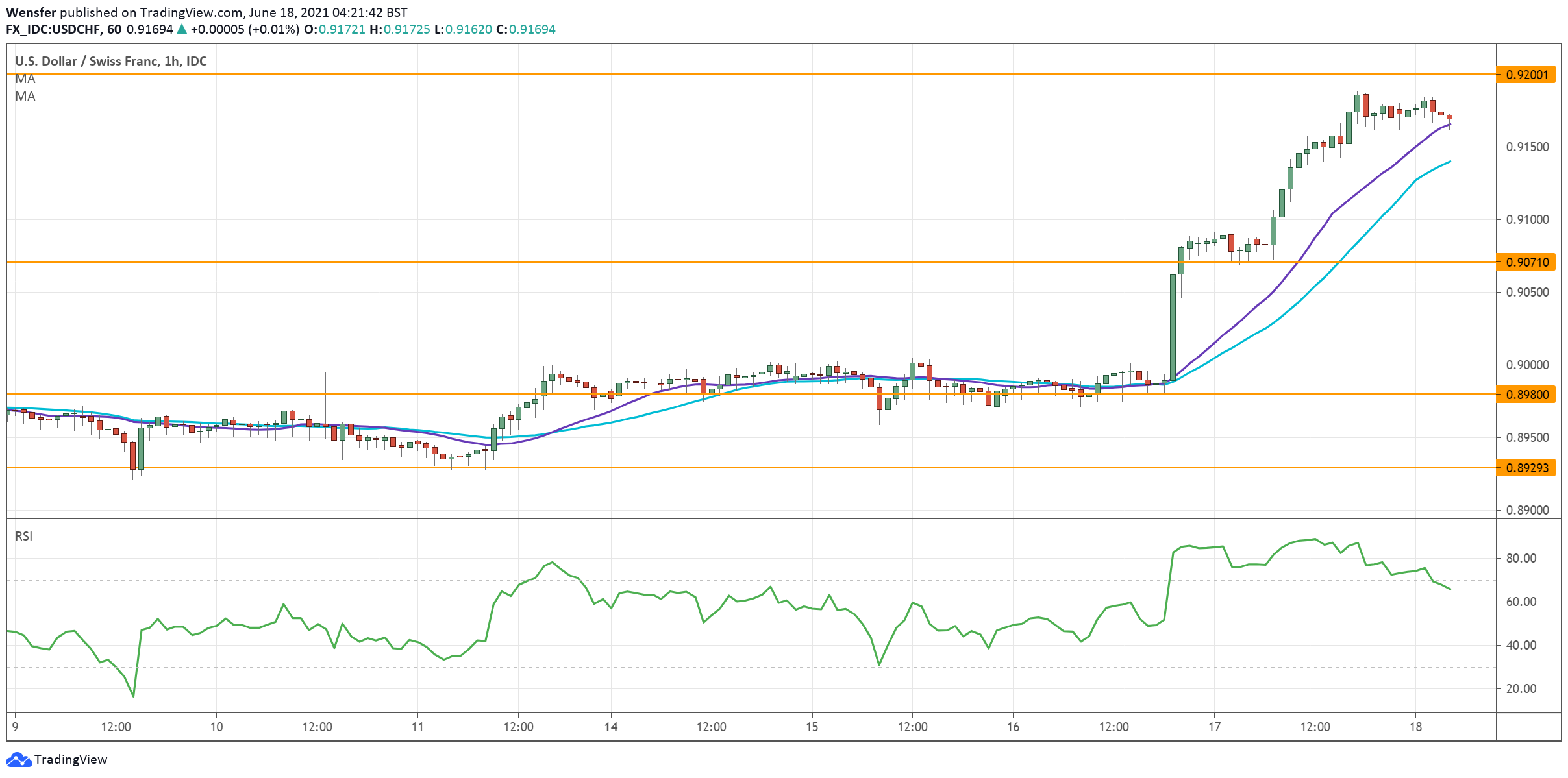Screen dimensions: 1568x778
Task: Click the green up-arrow change indicator
Action: point(182,29)
